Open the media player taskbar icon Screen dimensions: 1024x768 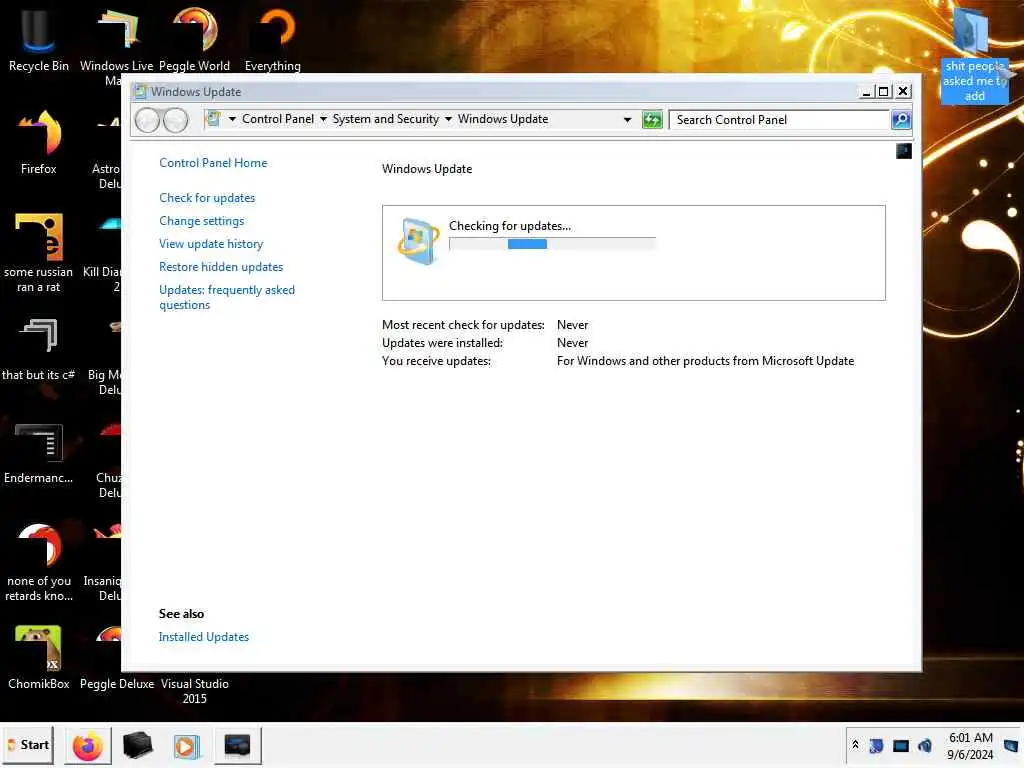(186, 746)
